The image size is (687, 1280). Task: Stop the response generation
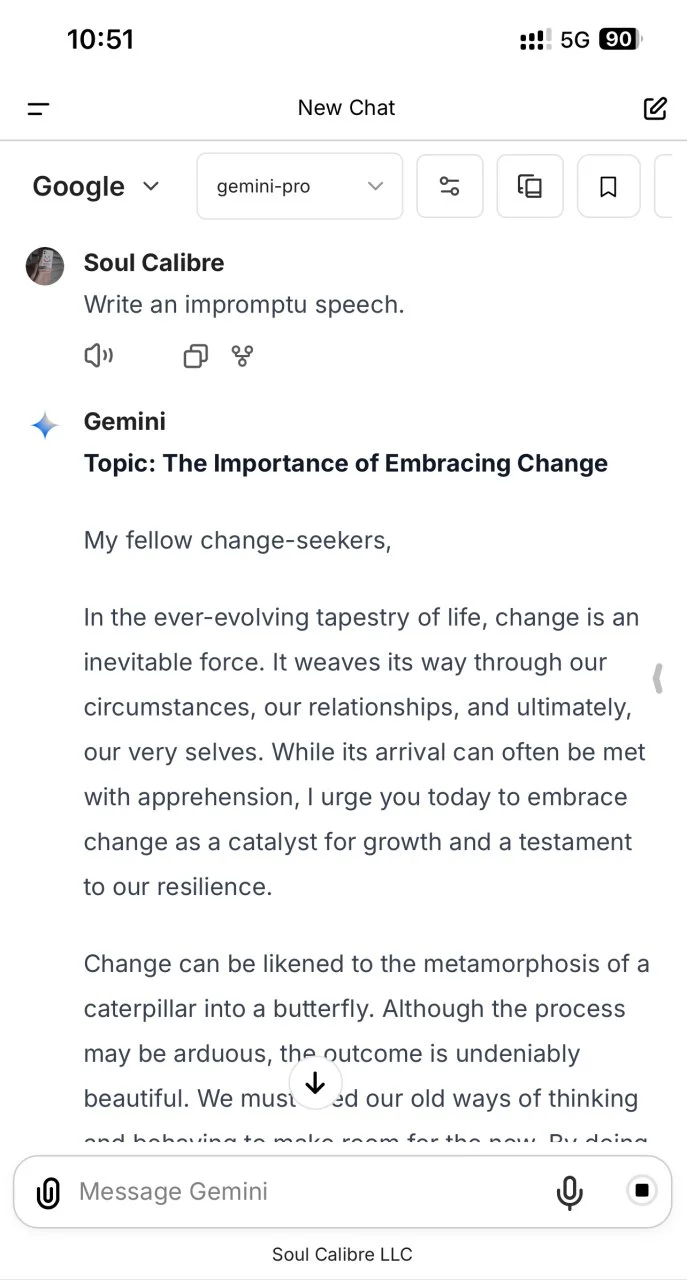coord(642,1190)
